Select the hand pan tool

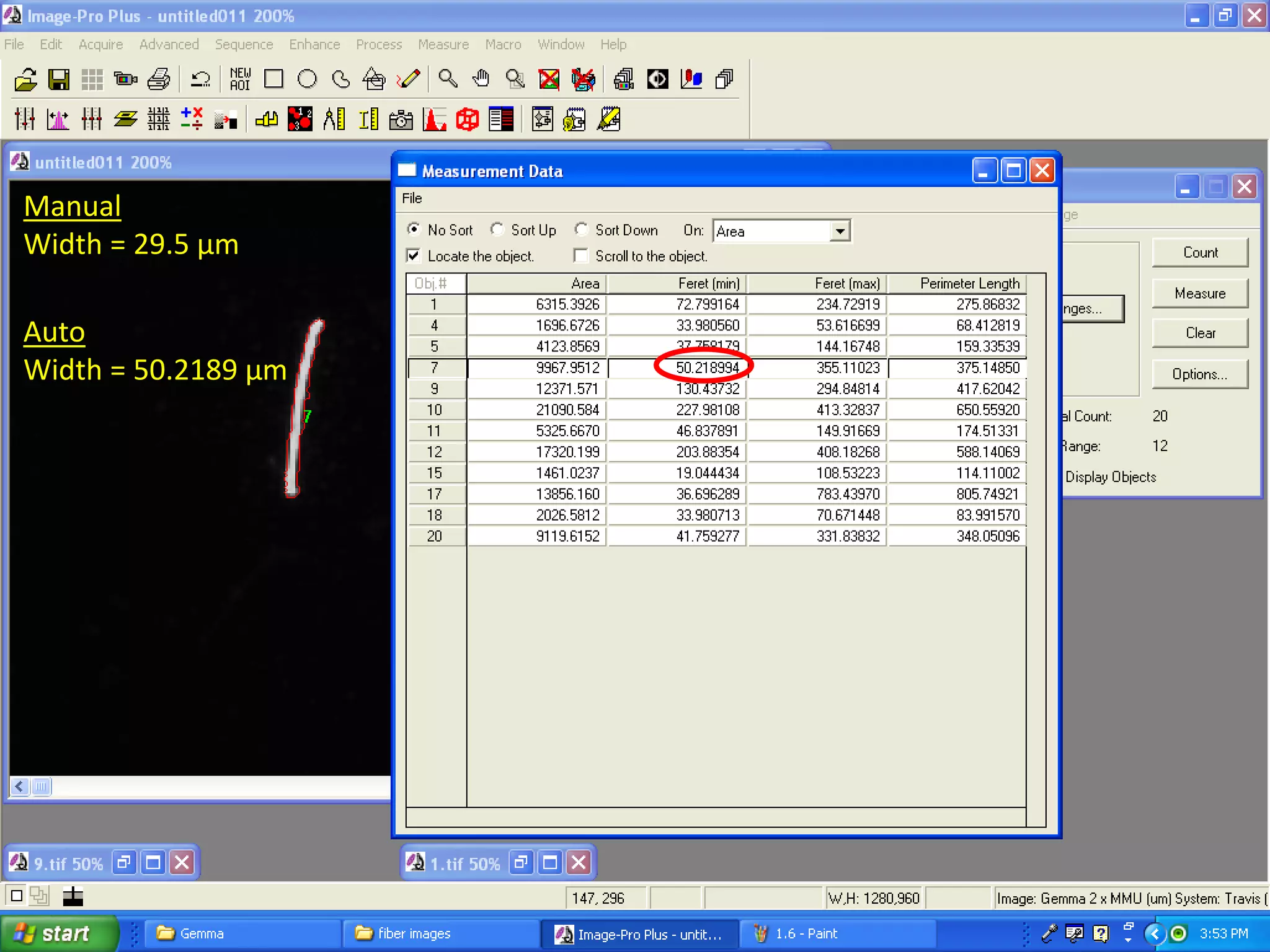pos(481,79)
